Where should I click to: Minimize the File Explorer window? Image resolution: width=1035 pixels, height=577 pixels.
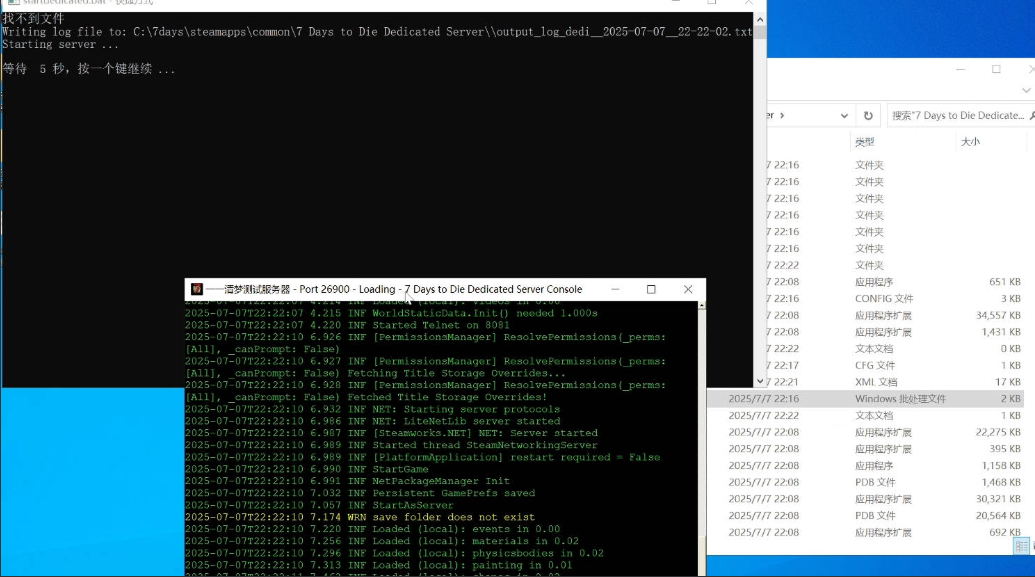tap(960, 69)
